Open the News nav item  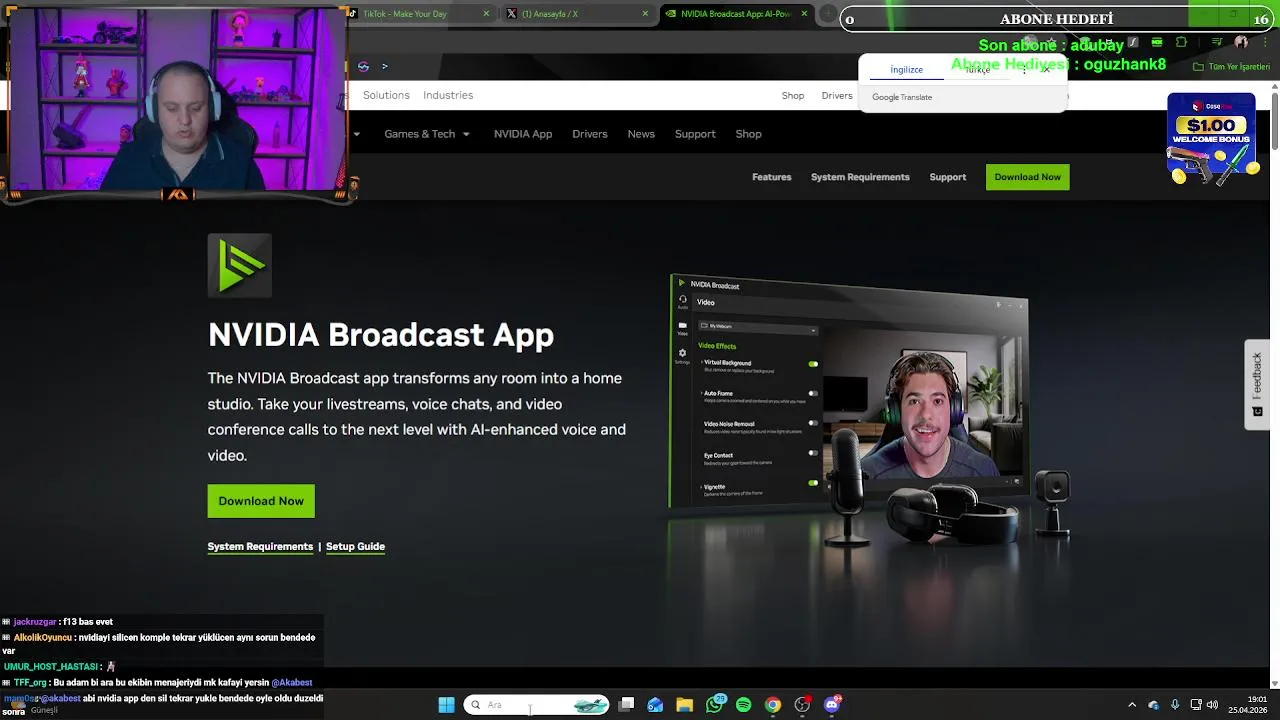coord(641,134)
